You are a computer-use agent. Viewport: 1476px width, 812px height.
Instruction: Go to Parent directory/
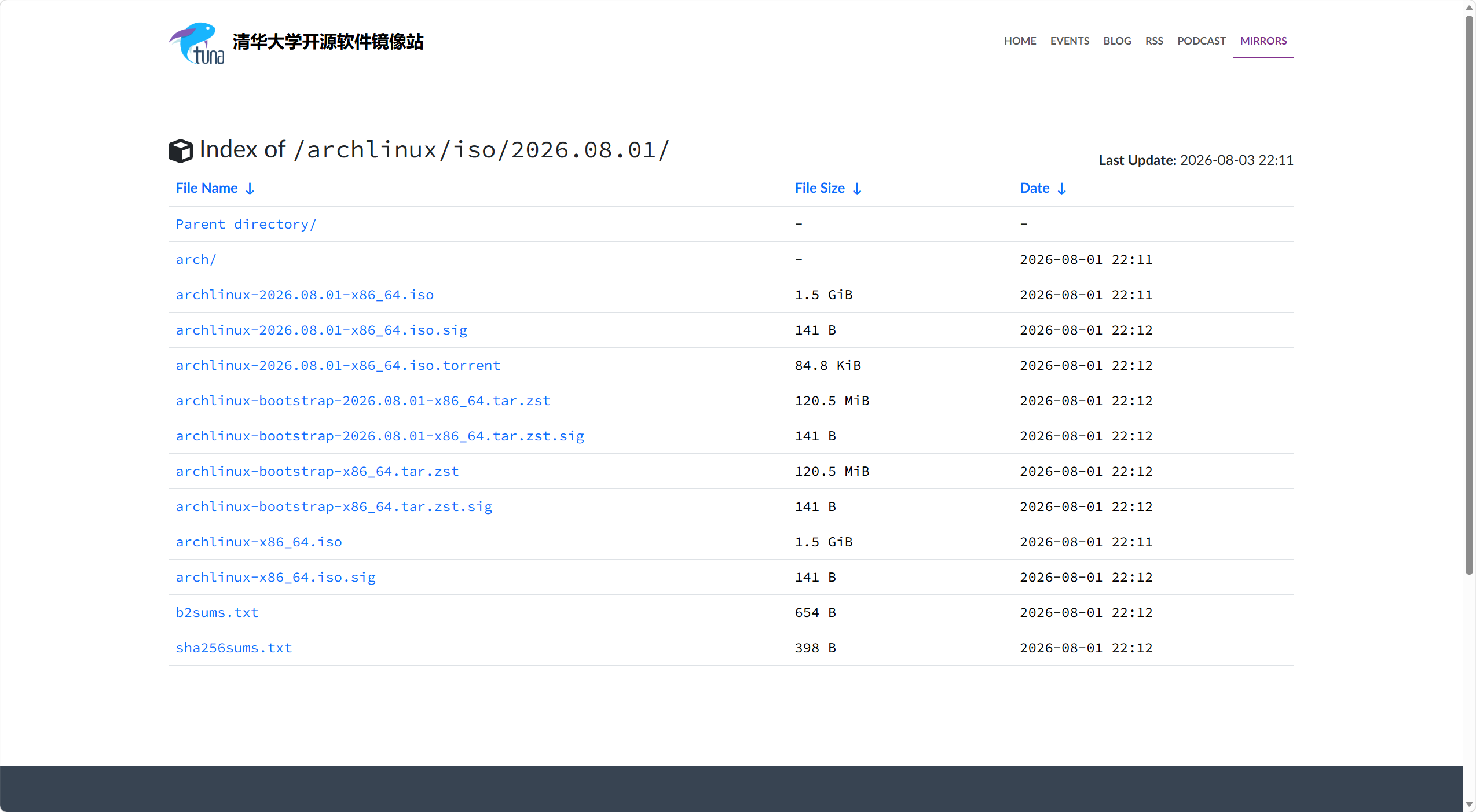246,224
